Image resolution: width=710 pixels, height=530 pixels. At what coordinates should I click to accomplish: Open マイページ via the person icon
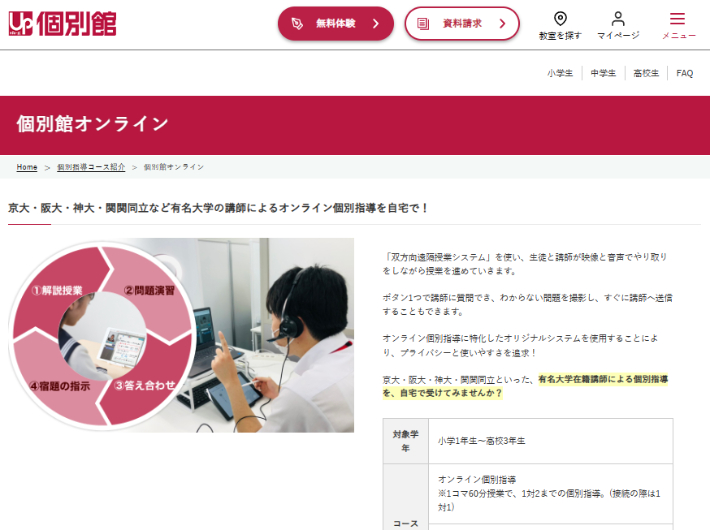[618, 19]
